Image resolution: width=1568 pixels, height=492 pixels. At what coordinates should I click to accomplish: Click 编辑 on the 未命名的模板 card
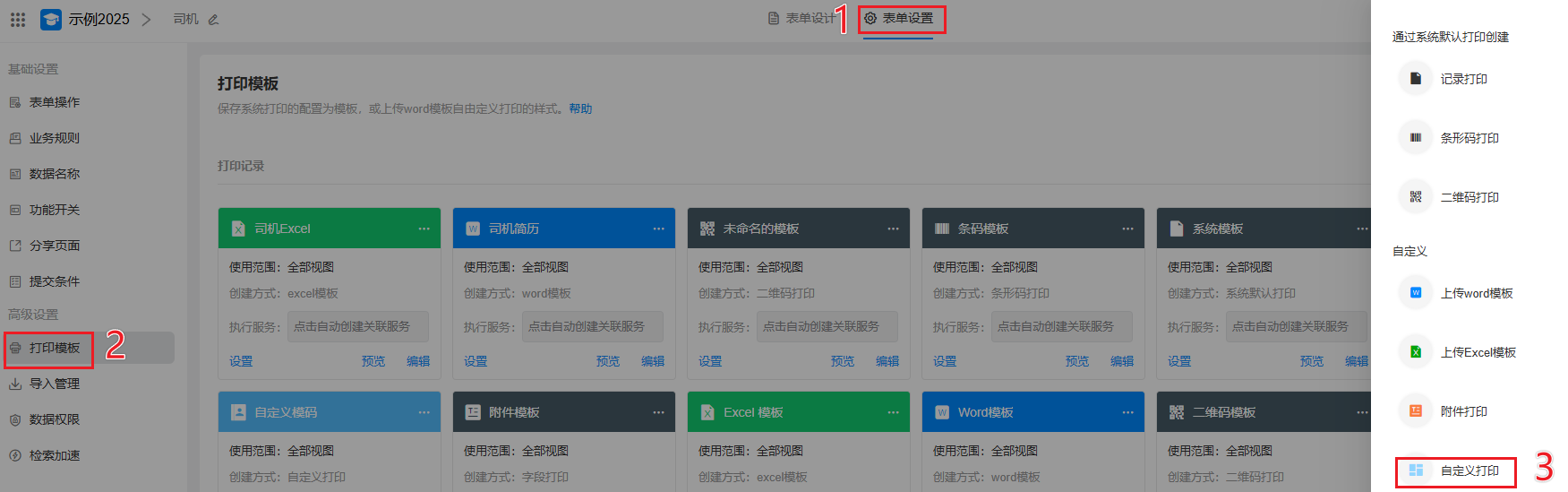887,361
